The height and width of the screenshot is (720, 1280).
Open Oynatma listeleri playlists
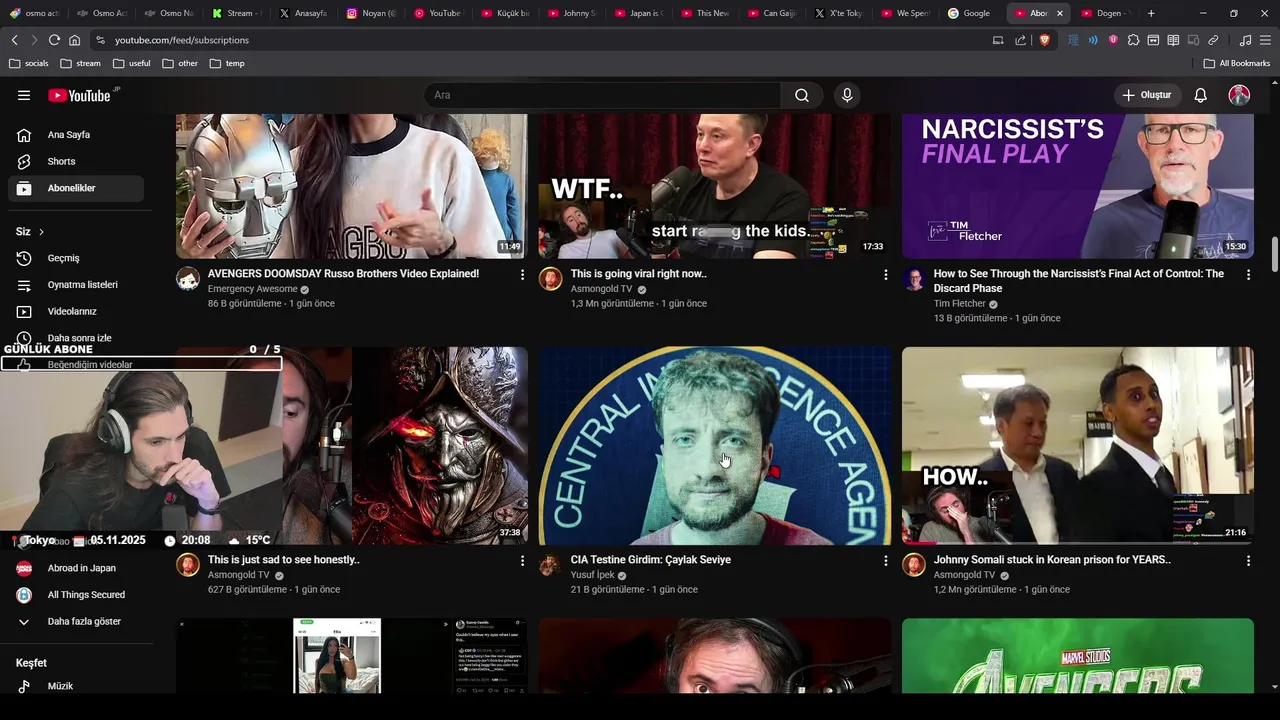76,285
